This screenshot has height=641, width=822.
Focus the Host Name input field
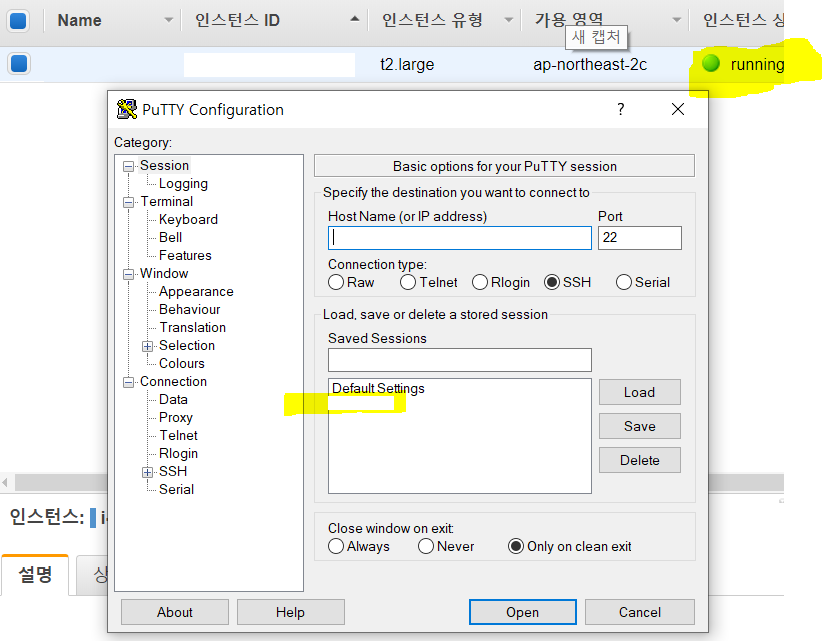460,238
